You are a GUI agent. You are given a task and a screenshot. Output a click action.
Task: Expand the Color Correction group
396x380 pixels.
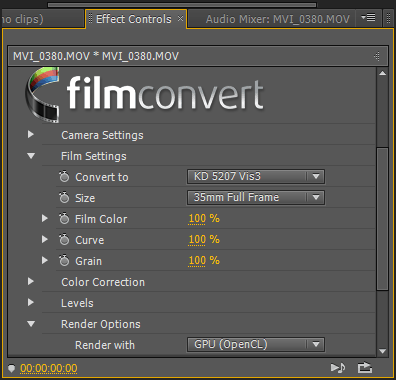coord(31,282)
